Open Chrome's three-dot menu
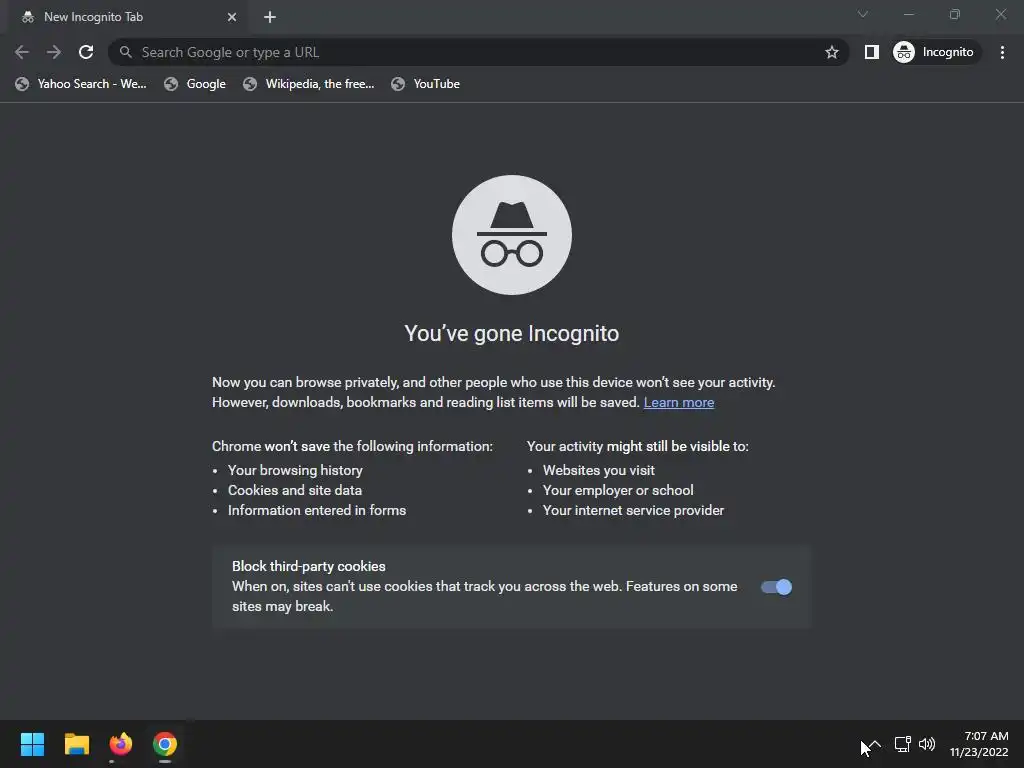This screenshot has width=1024, height=768. [1002, 52]
